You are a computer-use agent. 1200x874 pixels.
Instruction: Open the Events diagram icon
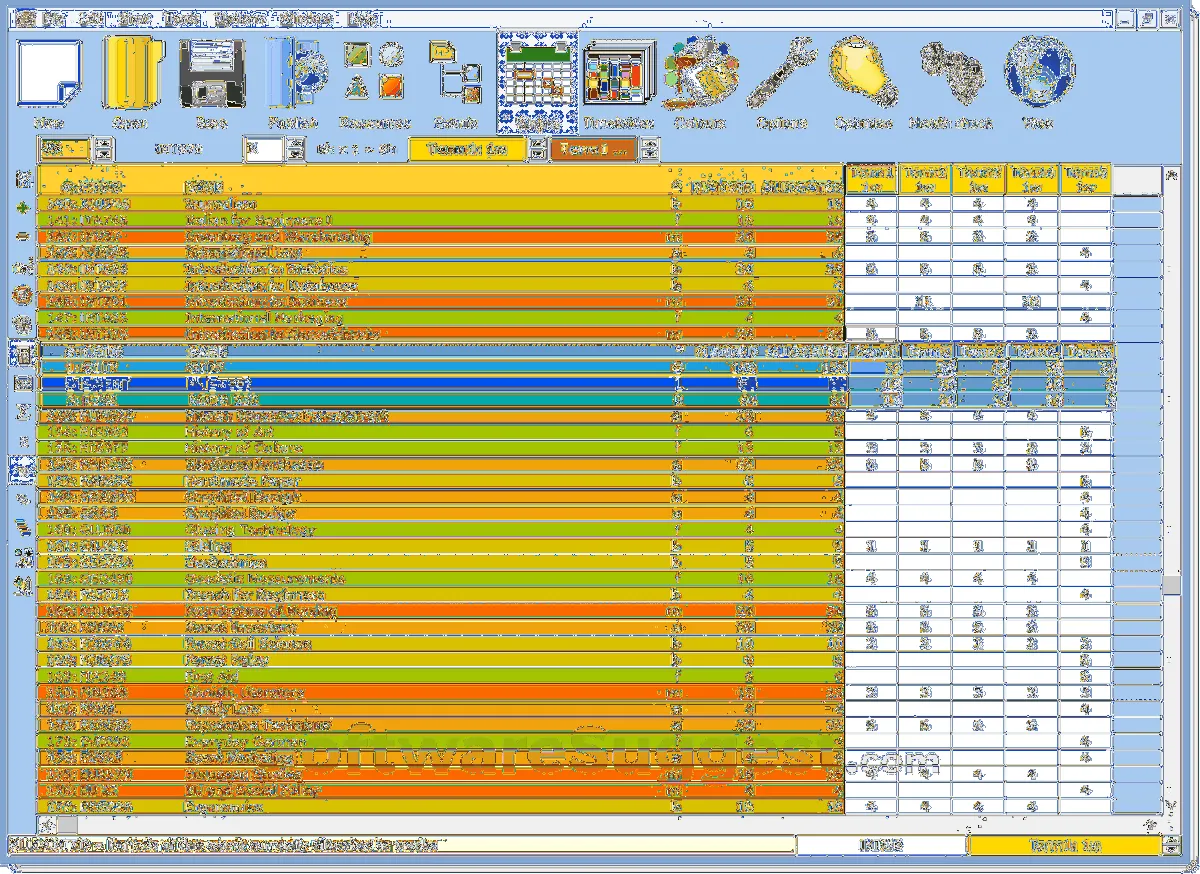(455, 70)
